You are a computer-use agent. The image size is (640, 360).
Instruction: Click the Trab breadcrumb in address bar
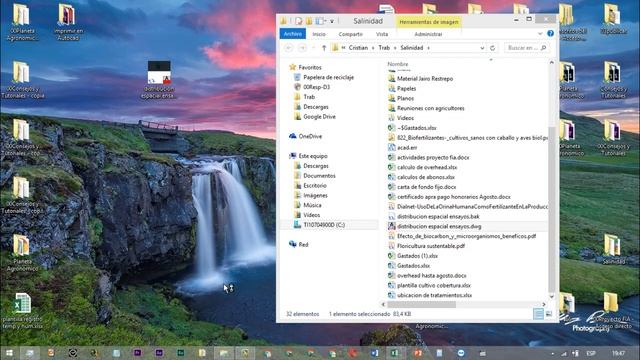384,48
